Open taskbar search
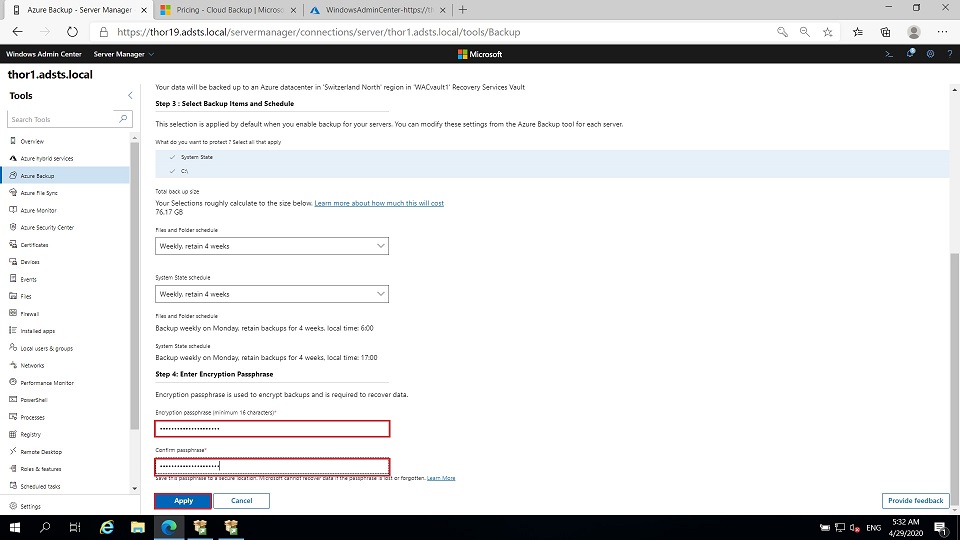The width and height of the screenshot is (960, 540). pos(45,528)
